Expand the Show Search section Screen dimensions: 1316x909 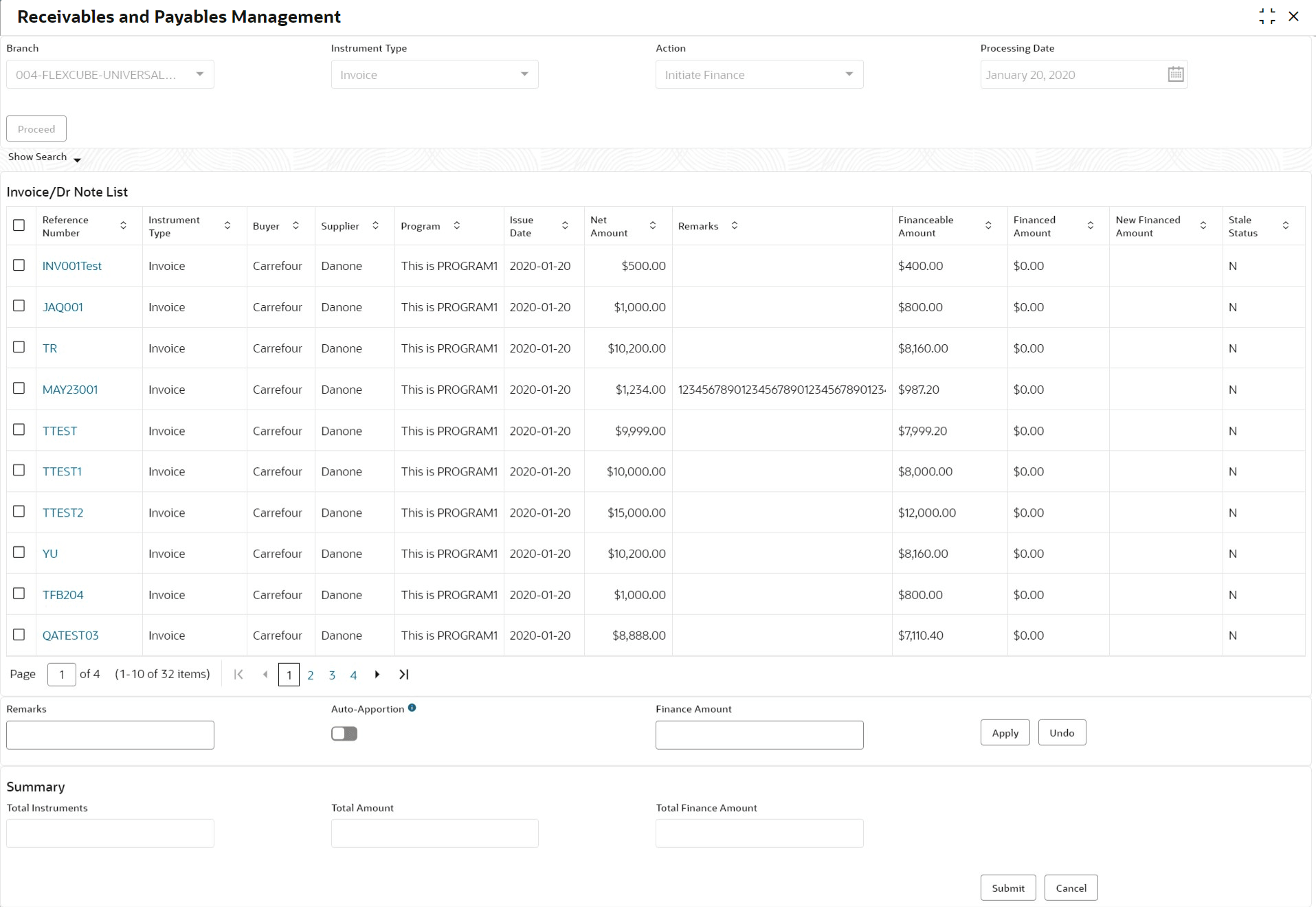tap(44, 157)
